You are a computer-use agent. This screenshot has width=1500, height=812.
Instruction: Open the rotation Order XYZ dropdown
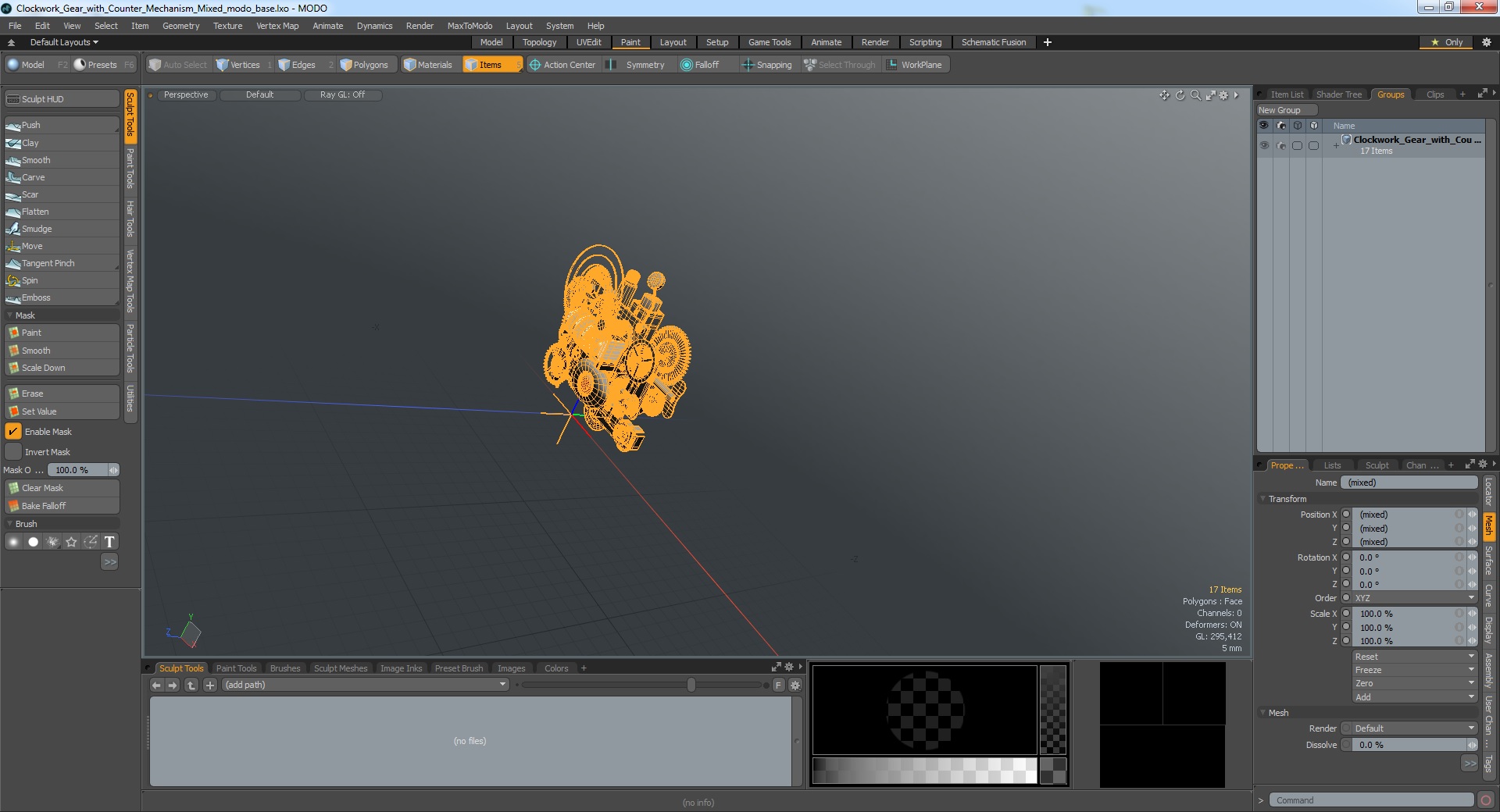coord(1414,598)
